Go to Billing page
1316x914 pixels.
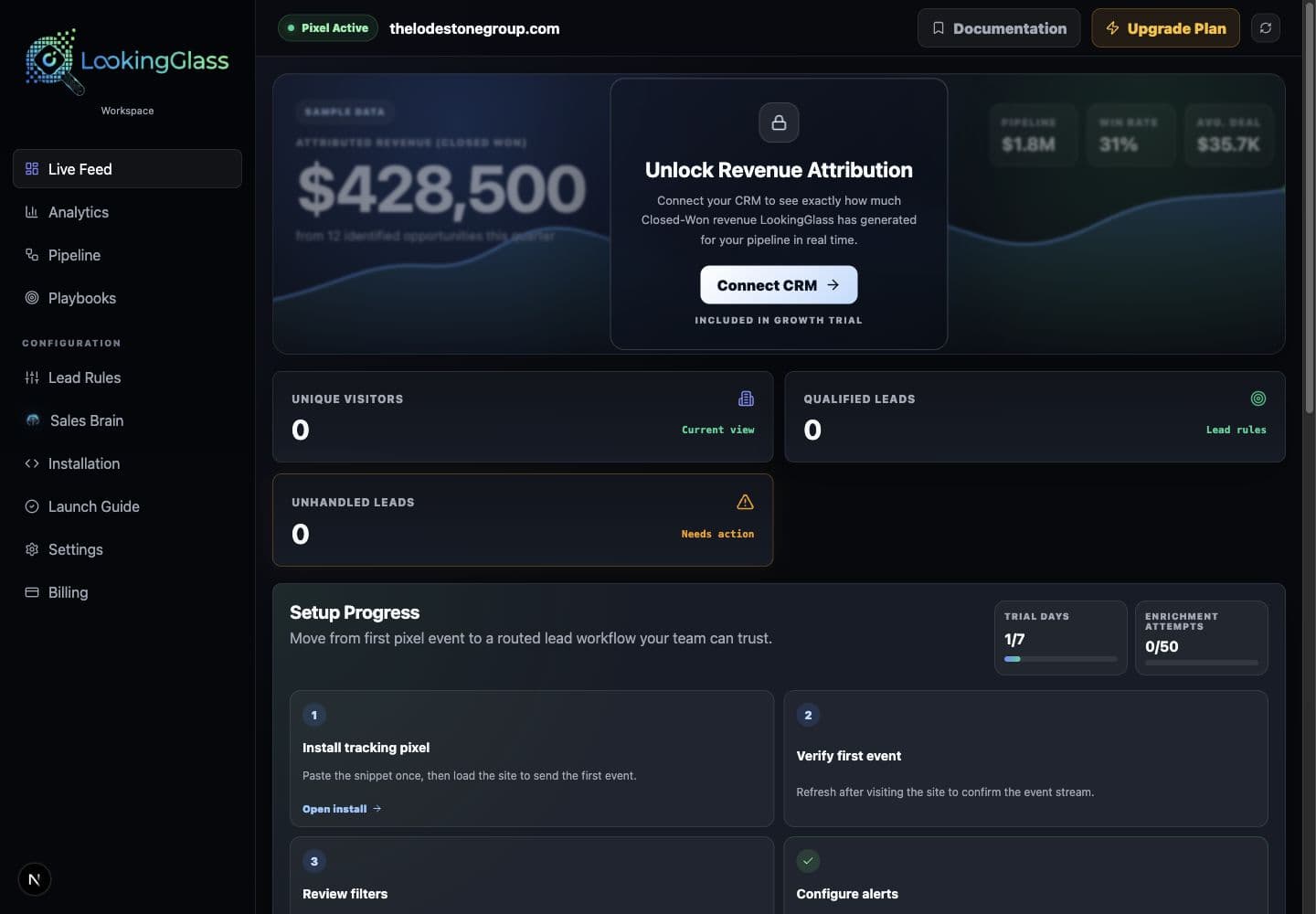point(127,592)
